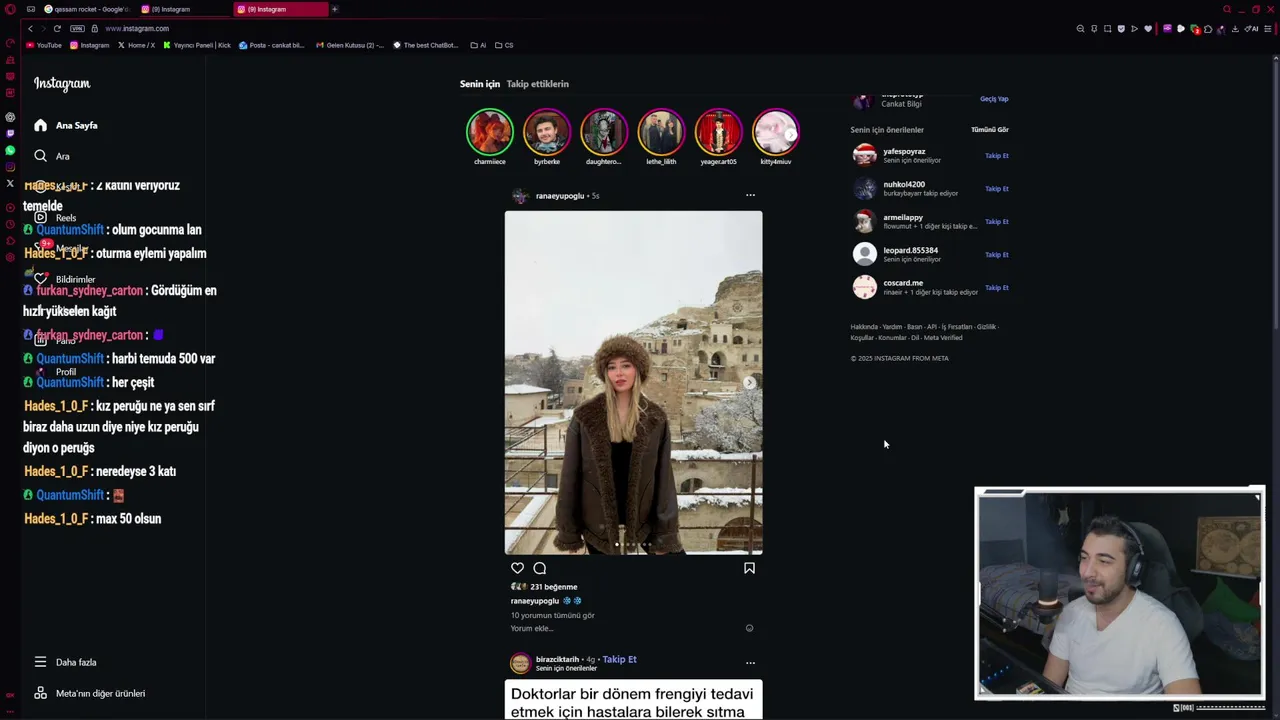This screenshot has height=720, width=1280.
Task: Open the pinboards pin icon
Action: 1094,28
